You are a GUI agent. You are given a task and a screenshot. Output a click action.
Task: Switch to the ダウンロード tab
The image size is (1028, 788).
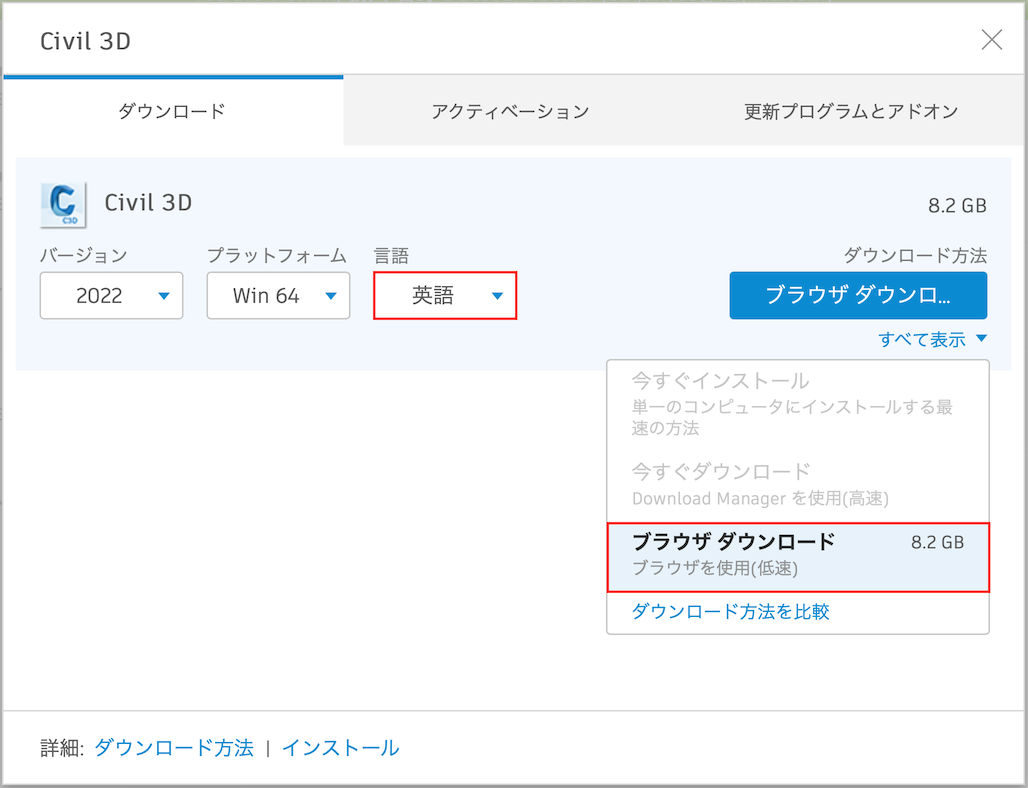(x=172, y=111)
